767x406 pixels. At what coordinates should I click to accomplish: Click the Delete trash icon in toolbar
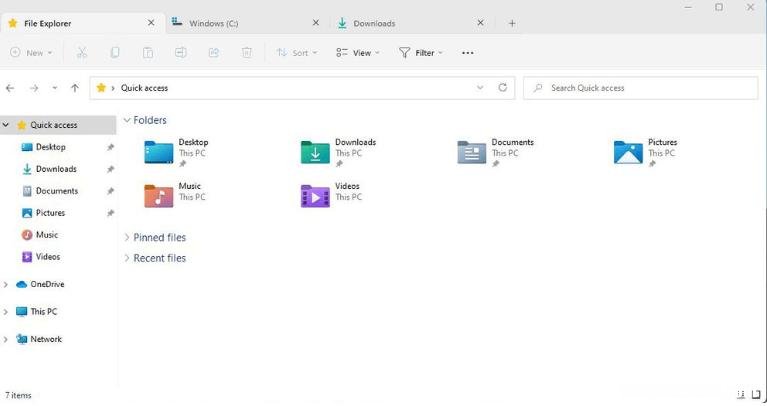point(247,52)
